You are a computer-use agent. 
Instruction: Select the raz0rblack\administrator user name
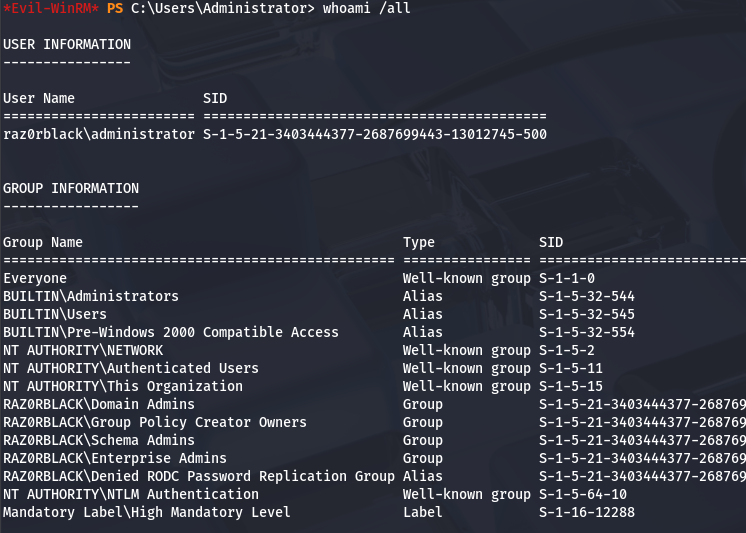(99, 134)
